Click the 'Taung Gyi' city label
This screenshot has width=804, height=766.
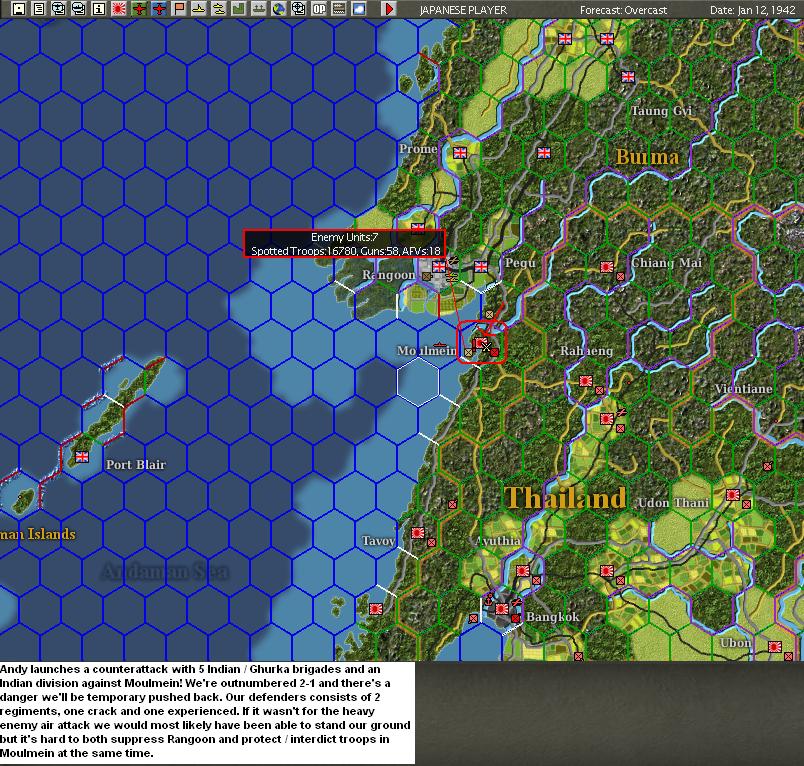click(661, 111)
